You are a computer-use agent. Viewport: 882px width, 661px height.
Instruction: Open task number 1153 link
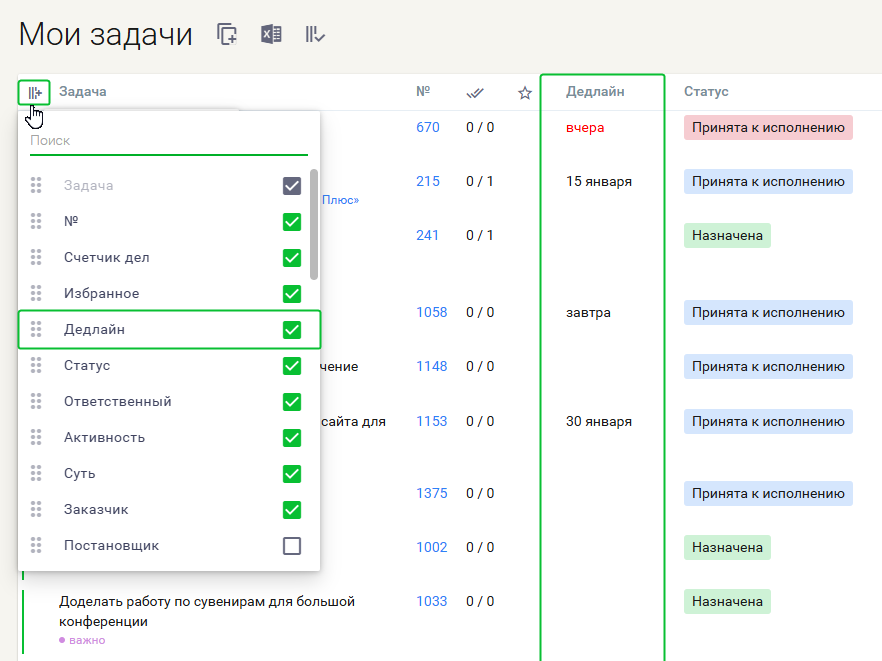pyautogui.click(x=431, y=422)
